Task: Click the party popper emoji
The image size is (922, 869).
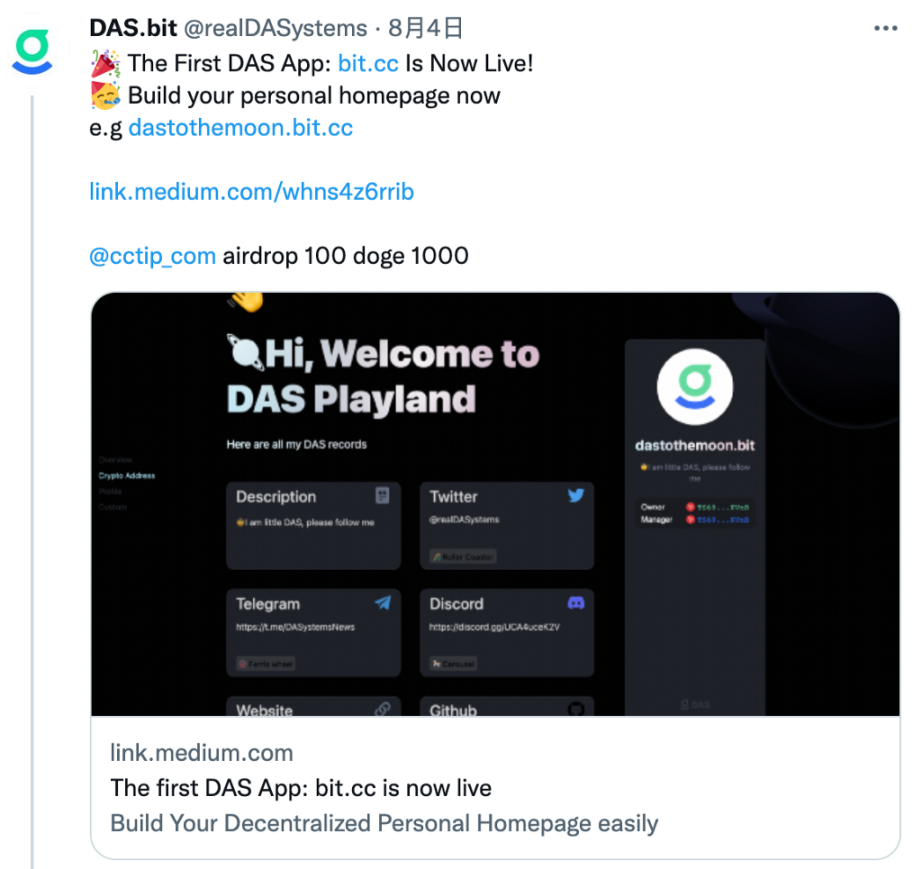Action: pos(104,64)
